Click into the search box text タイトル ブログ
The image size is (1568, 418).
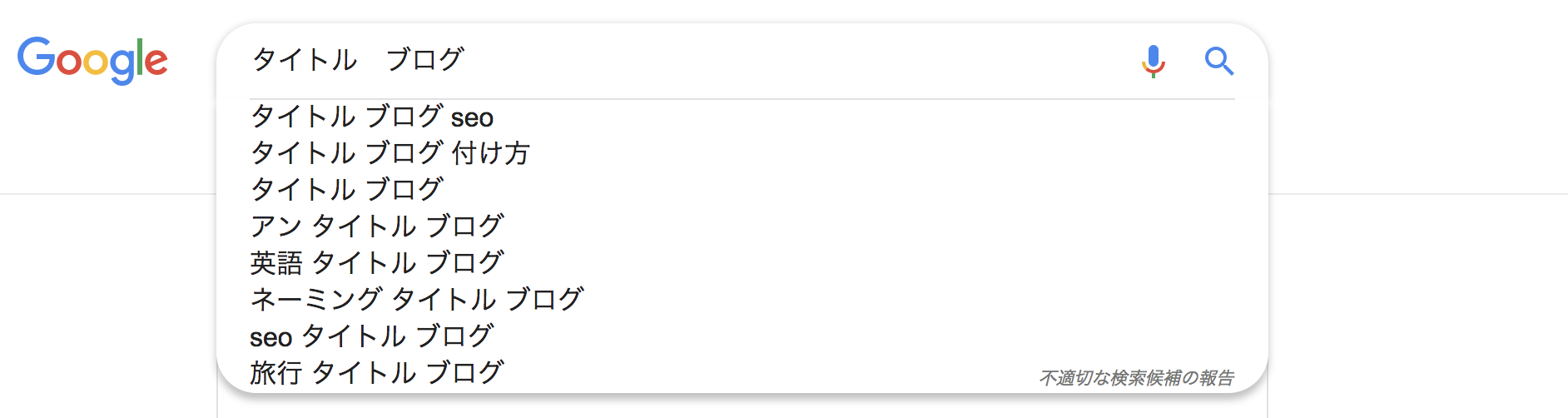(x=358, y=60)
